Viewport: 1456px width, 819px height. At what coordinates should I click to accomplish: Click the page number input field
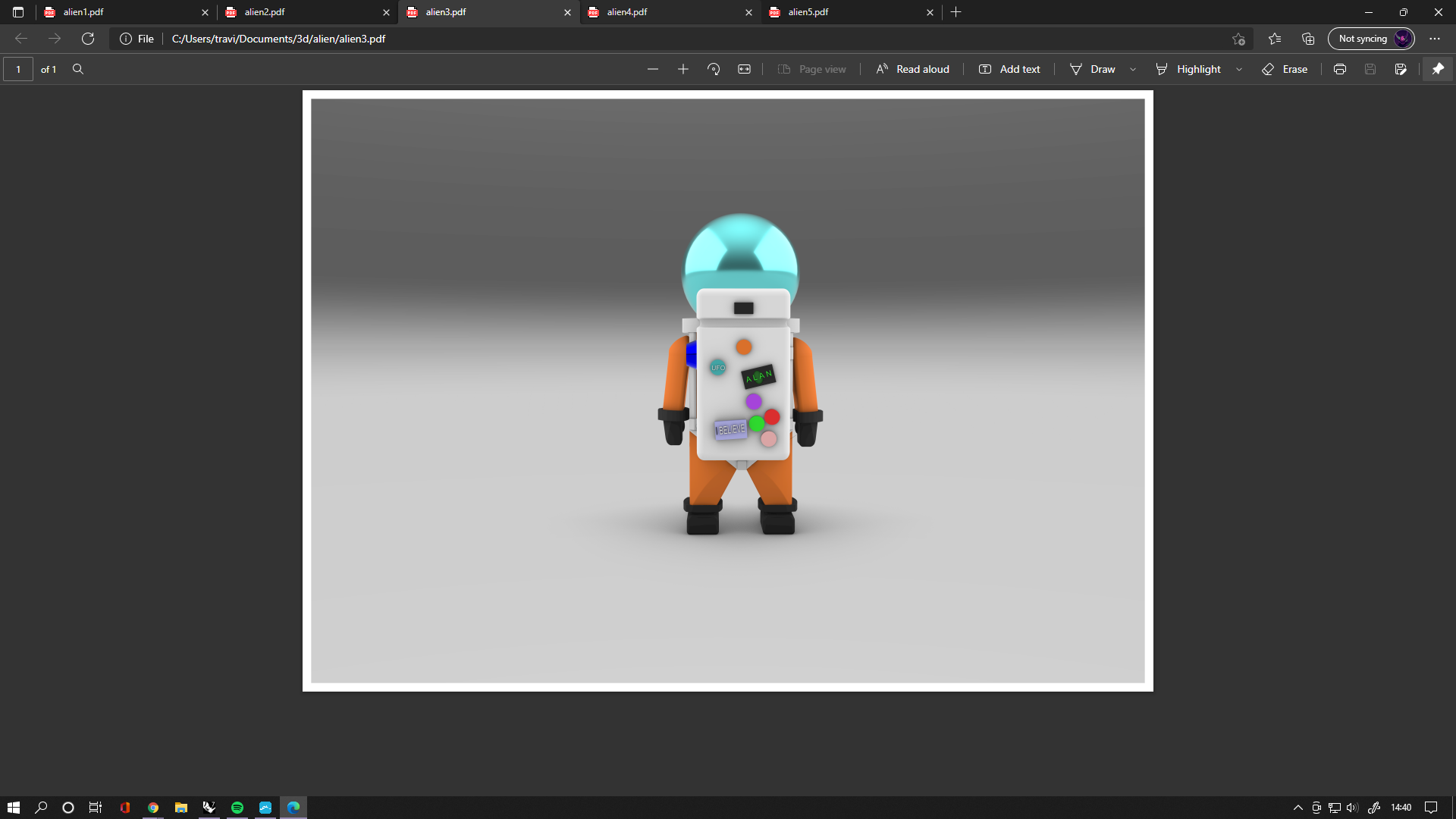coord(18,69)
